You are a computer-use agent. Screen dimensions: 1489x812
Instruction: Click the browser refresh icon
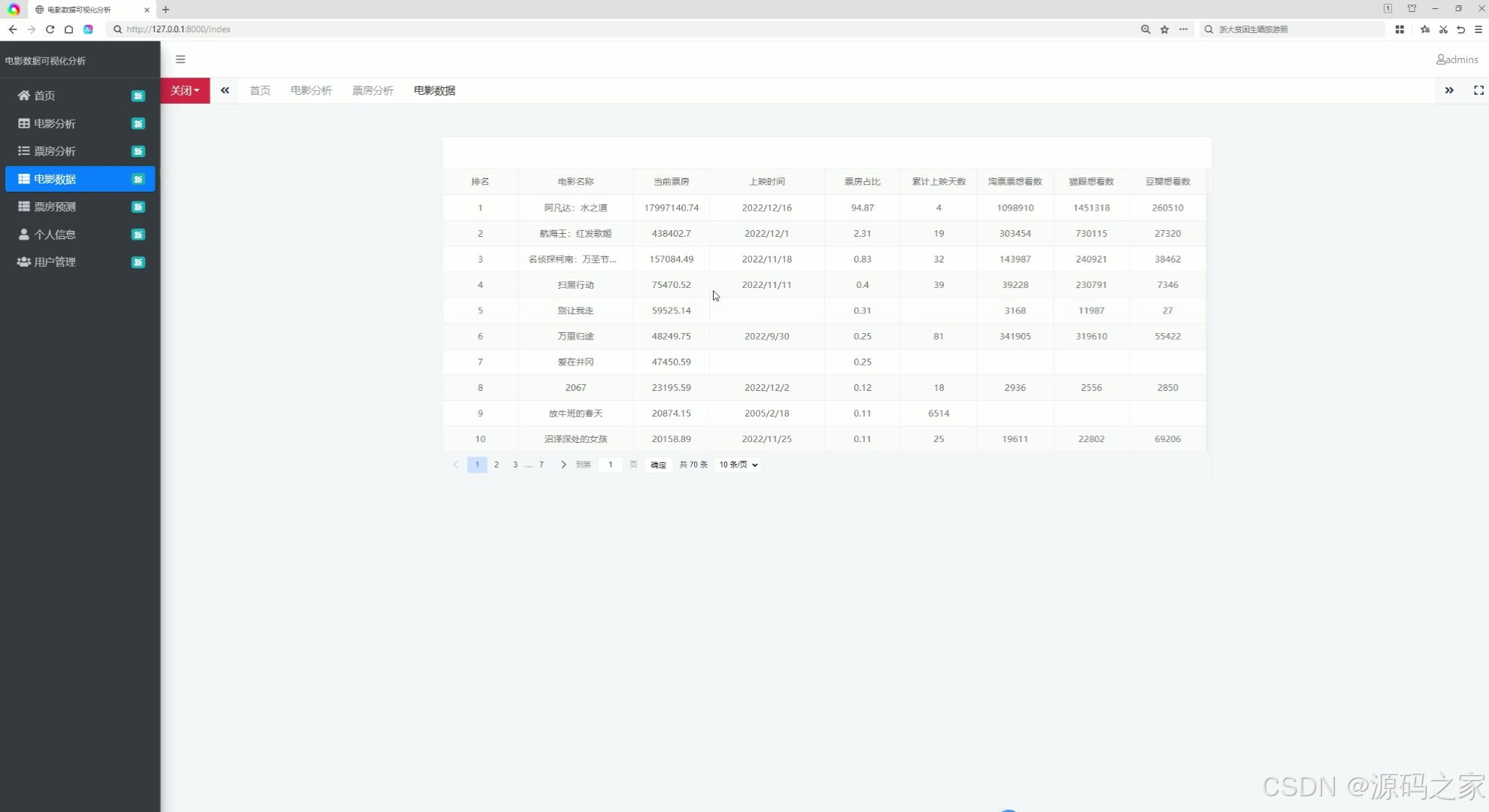pyautogui.click(x=50, y=29)
